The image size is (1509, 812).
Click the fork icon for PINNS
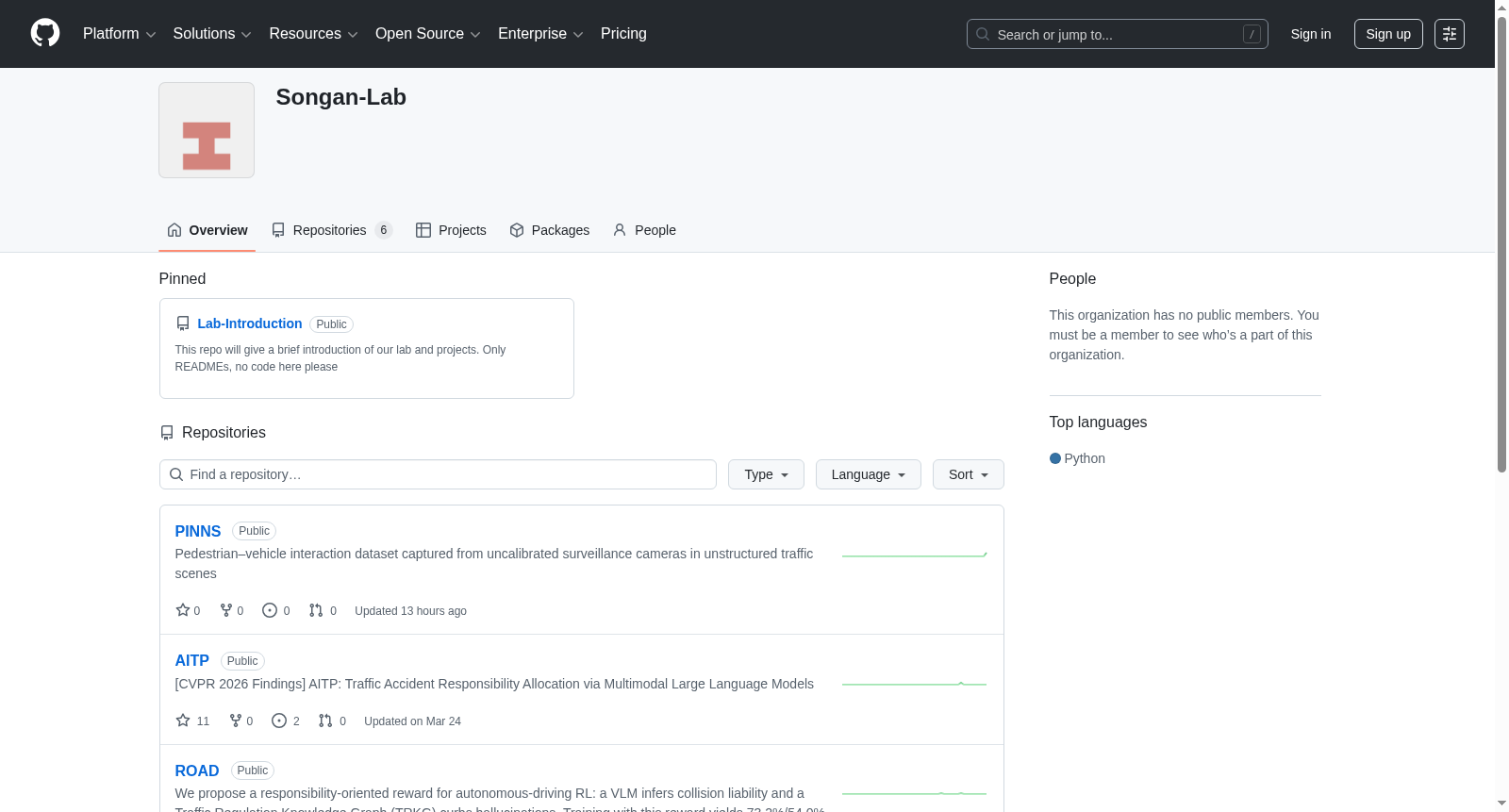226,610
